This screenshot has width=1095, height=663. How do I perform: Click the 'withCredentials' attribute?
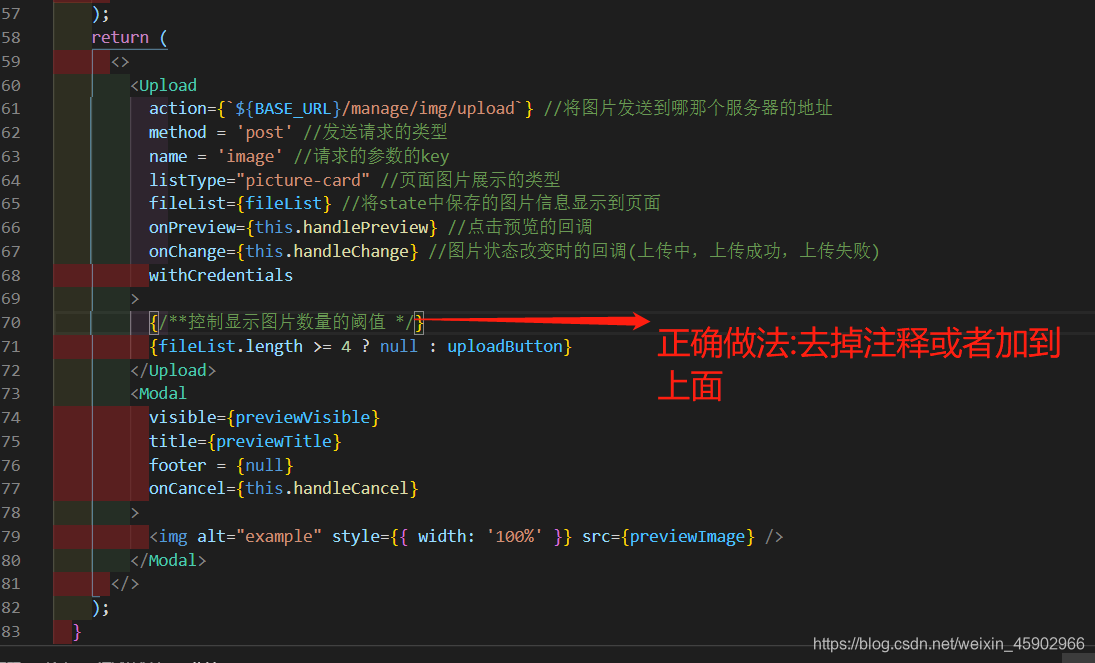(221, 275)
